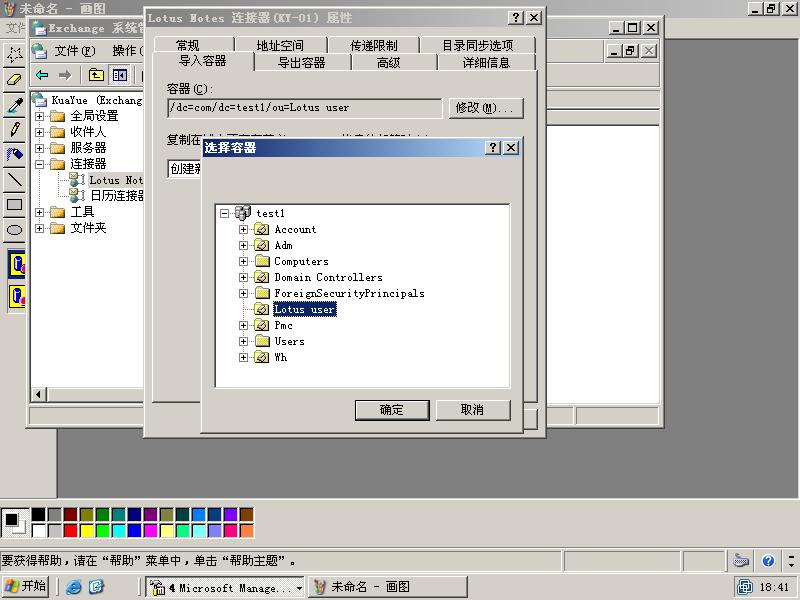
Task: Click the Lotus user OU icon
Action: pyautogui.click(x=262, y=309)
